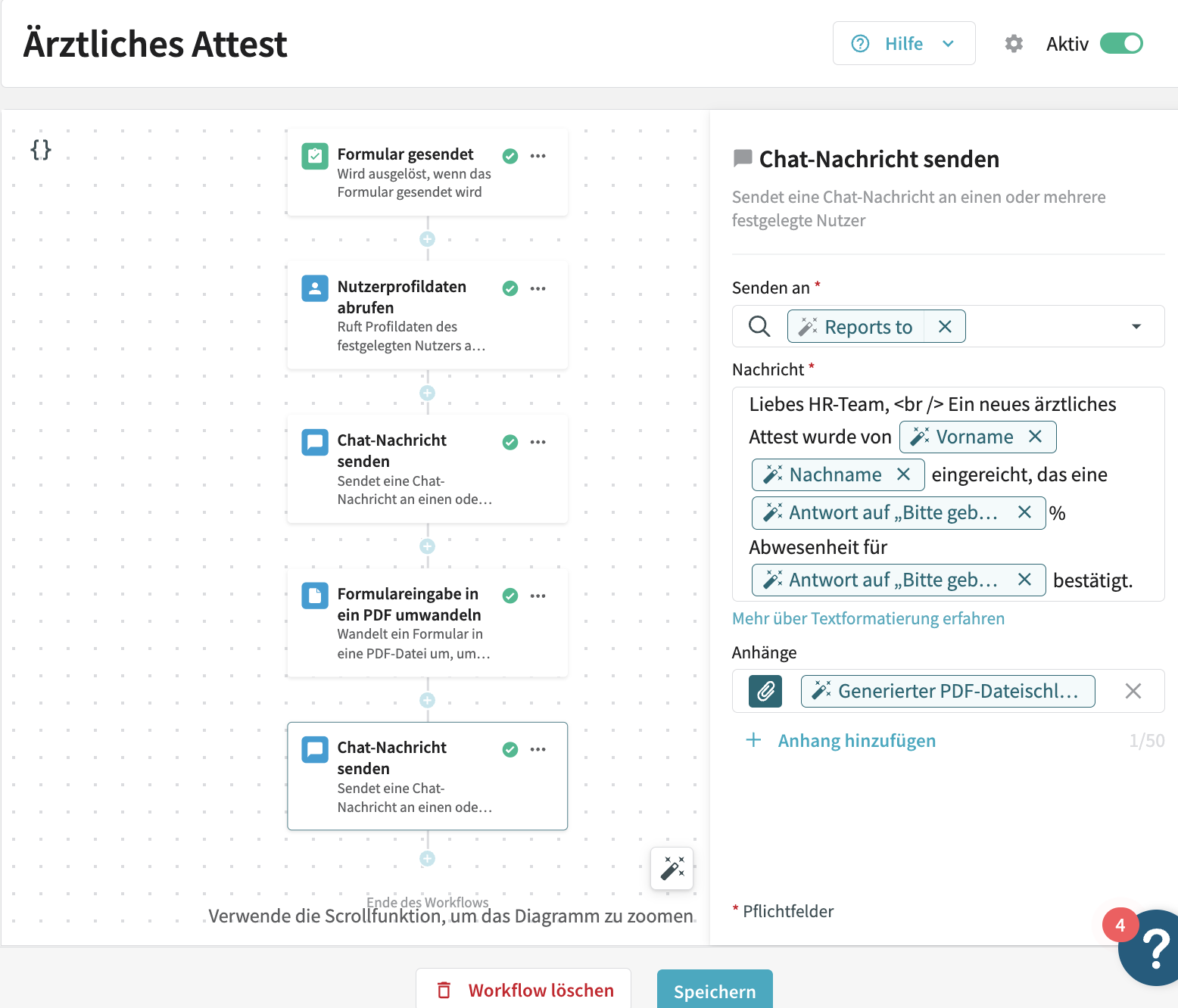The width and height of the screenshot is (1178, 1008).
Task: Click the Speichern button
Action: [714, 991]
